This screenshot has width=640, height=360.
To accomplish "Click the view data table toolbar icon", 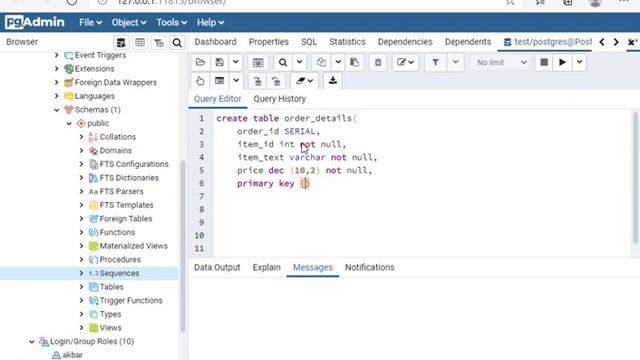I will tap(220, 81).
